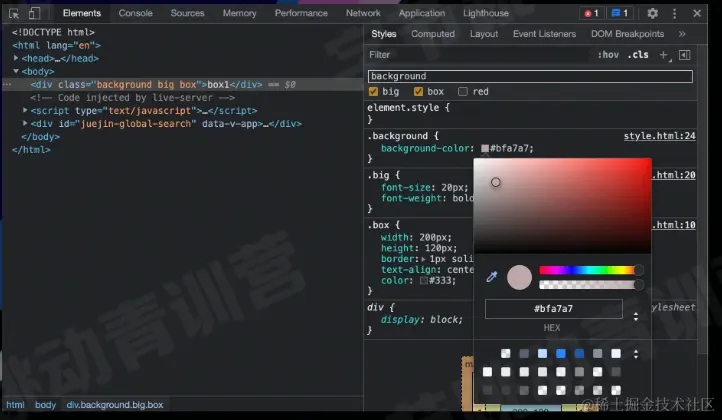Viewport: 722px width, 420px height.
Task: Toggle the computed styles sidebar icon
Action: (685, 55)
